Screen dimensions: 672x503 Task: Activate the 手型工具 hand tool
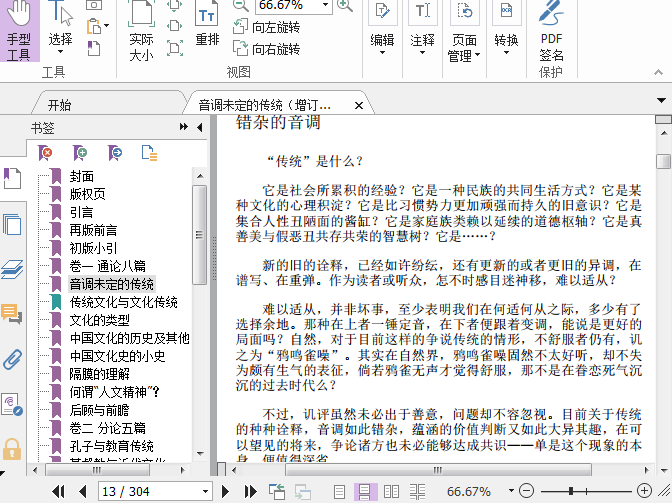tap(19, 31)
